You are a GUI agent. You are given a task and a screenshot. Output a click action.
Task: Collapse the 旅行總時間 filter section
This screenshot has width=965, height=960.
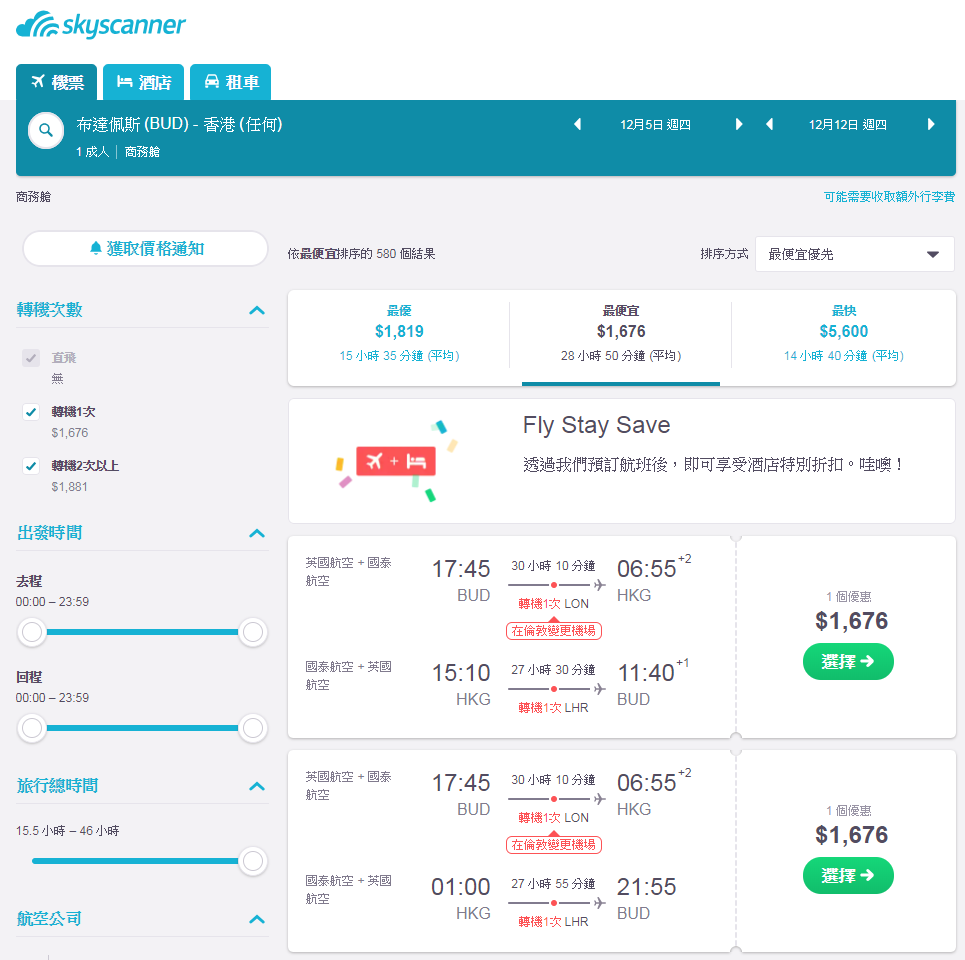(x=257, y=786)
